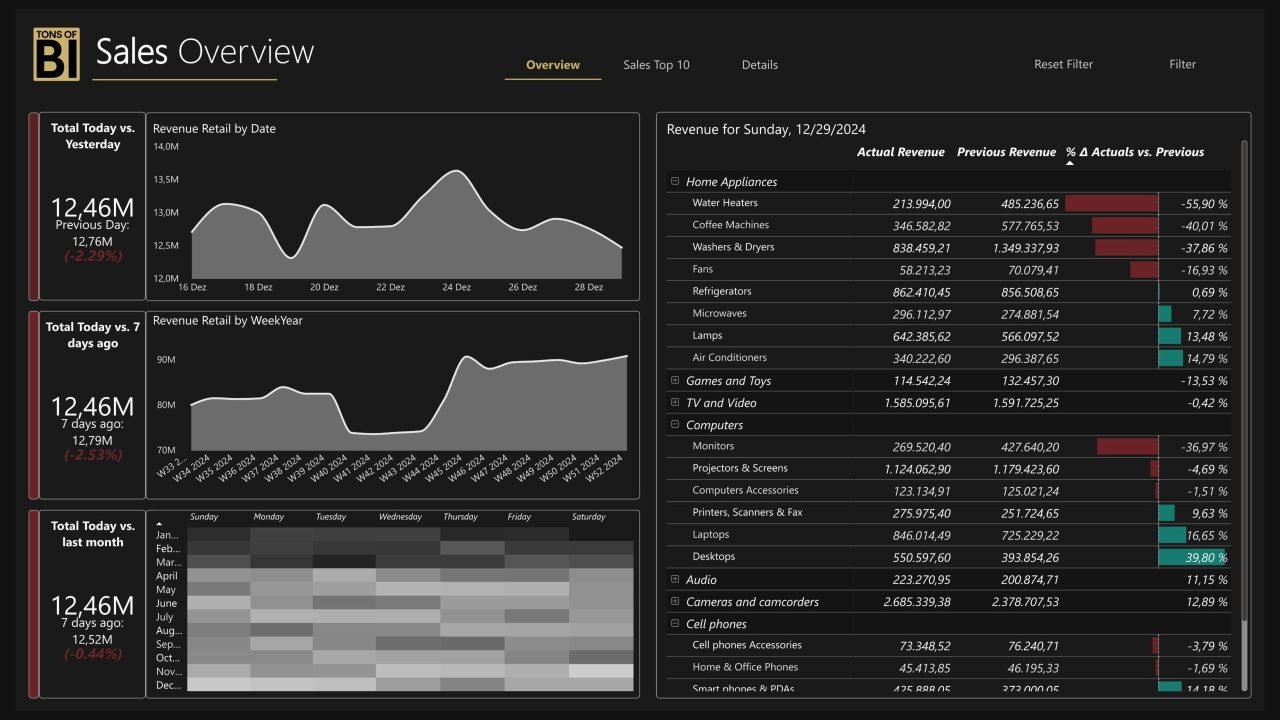The height and width of the screenshot is (720, 1280).
Task: Select the Home & Office Phones row
Action: click(x=745, y=667)
